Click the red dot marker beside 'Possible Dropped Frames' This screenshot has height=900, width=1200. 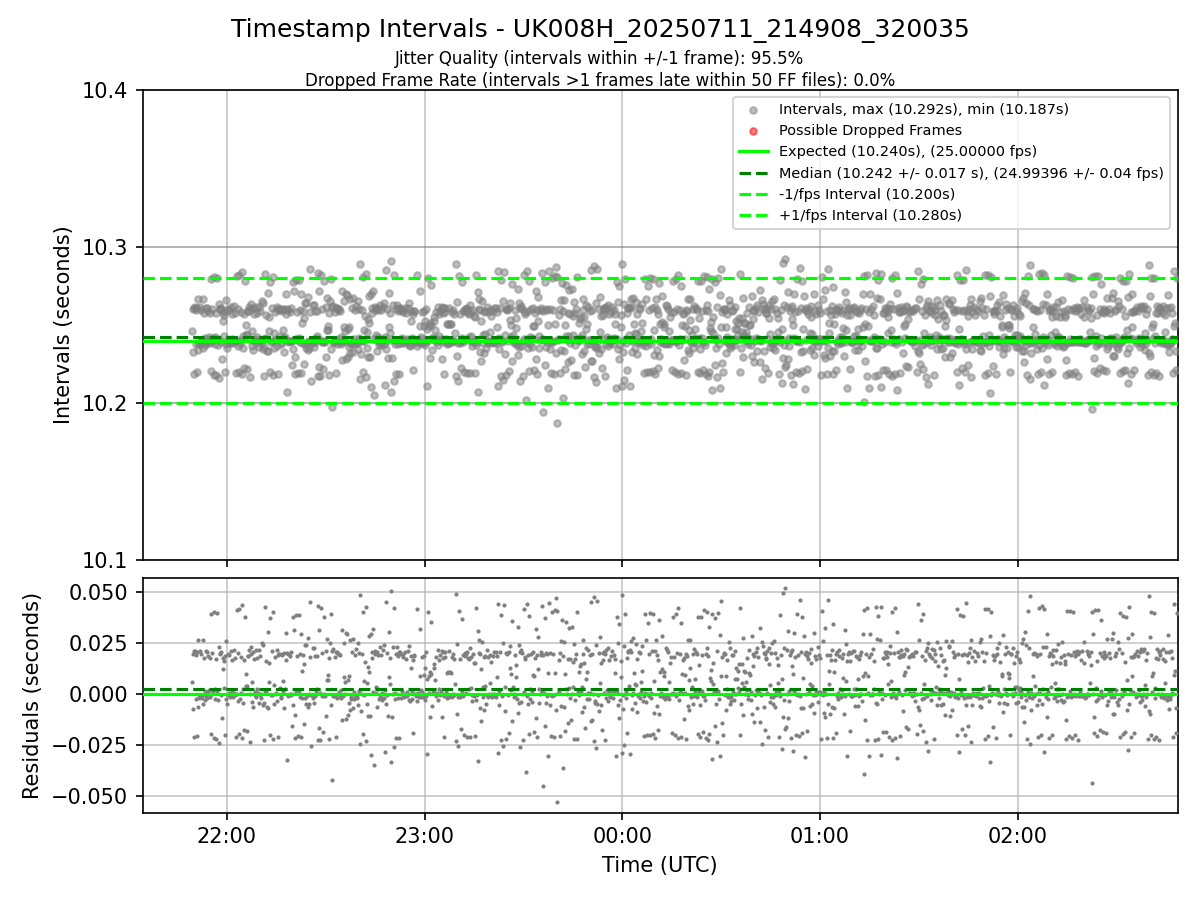point(754,131)
